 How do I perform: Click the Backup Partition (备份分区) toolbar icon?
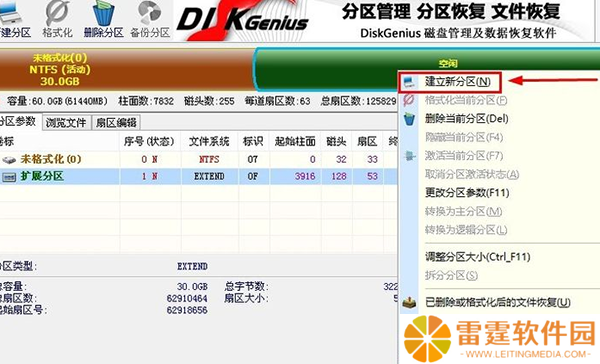[x=149, y=14]
